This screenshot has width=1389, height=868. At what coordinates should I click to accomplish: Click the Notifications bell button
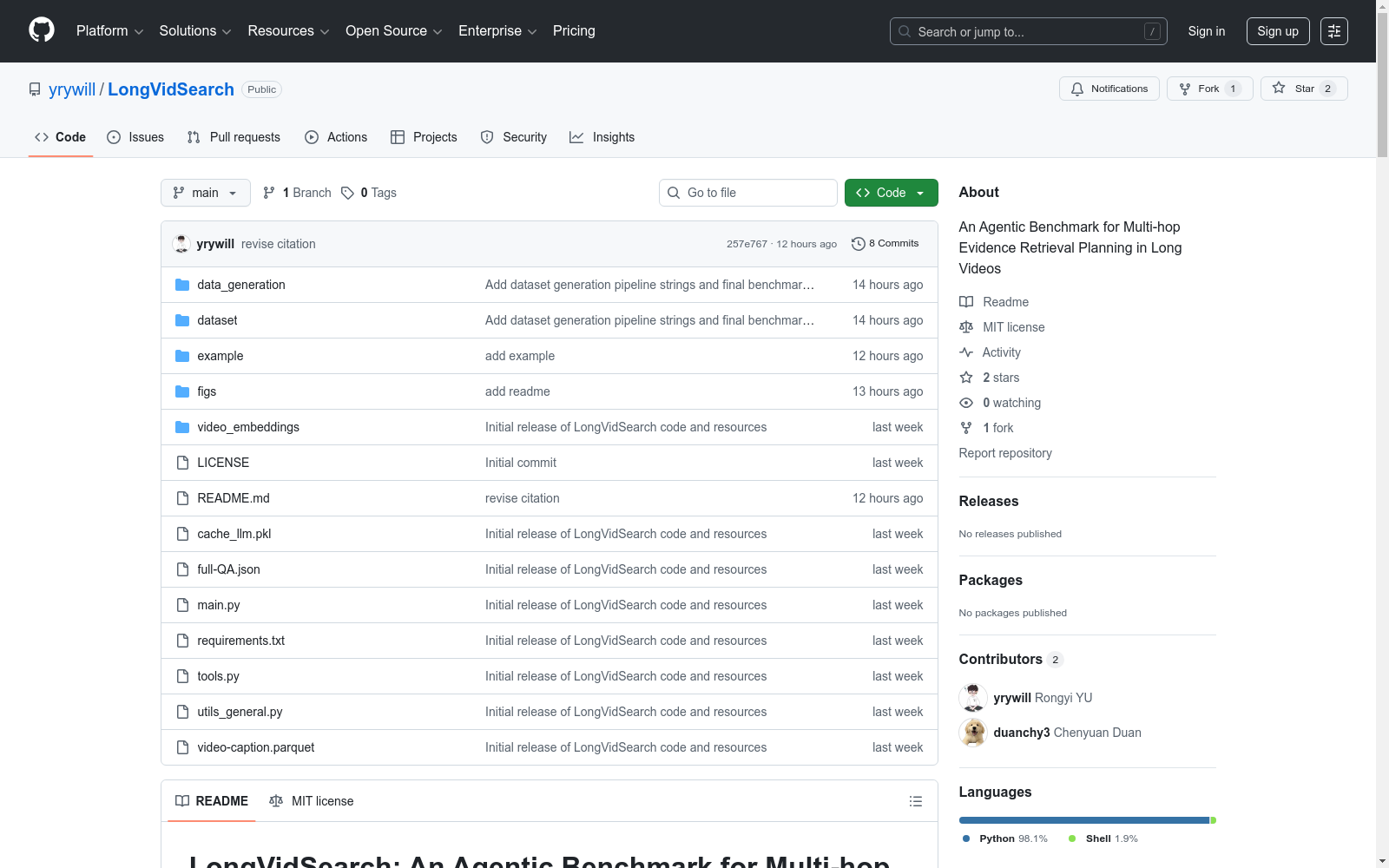(1109, 89)
